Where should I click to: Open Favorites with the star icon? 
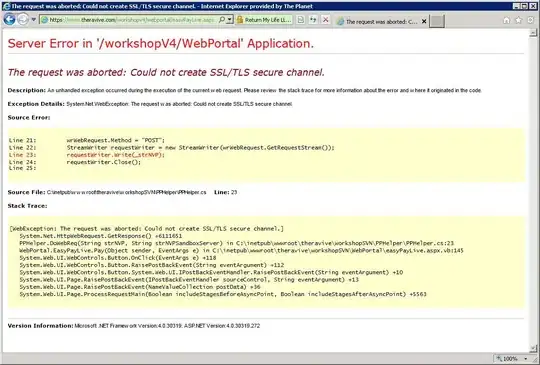coord(518,20)
